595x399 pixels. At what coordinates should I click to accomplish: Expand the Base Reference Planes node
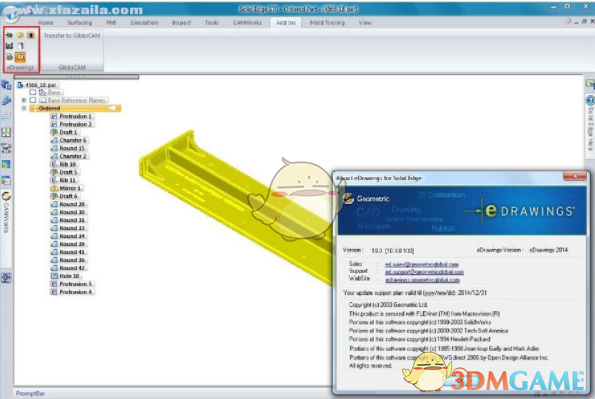coord(24,100)
